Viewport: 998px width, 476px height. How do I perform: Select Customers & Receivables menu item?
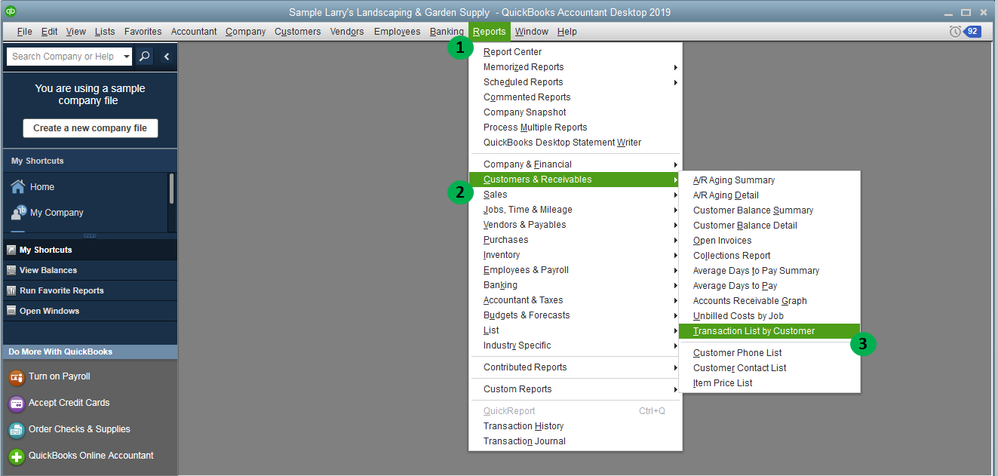pos(575,179)
